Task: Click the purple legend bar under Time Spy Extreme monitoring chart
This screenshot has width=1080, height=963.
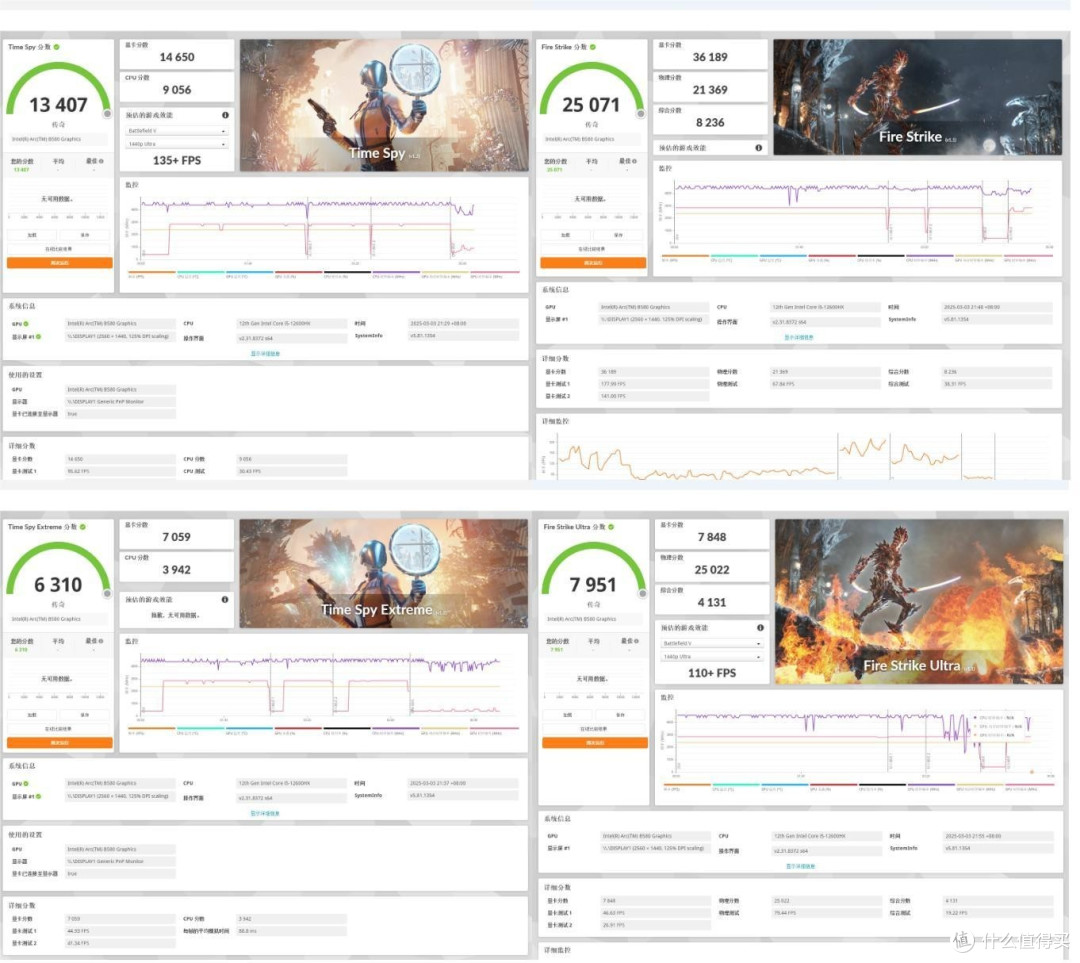Action: 396,729
